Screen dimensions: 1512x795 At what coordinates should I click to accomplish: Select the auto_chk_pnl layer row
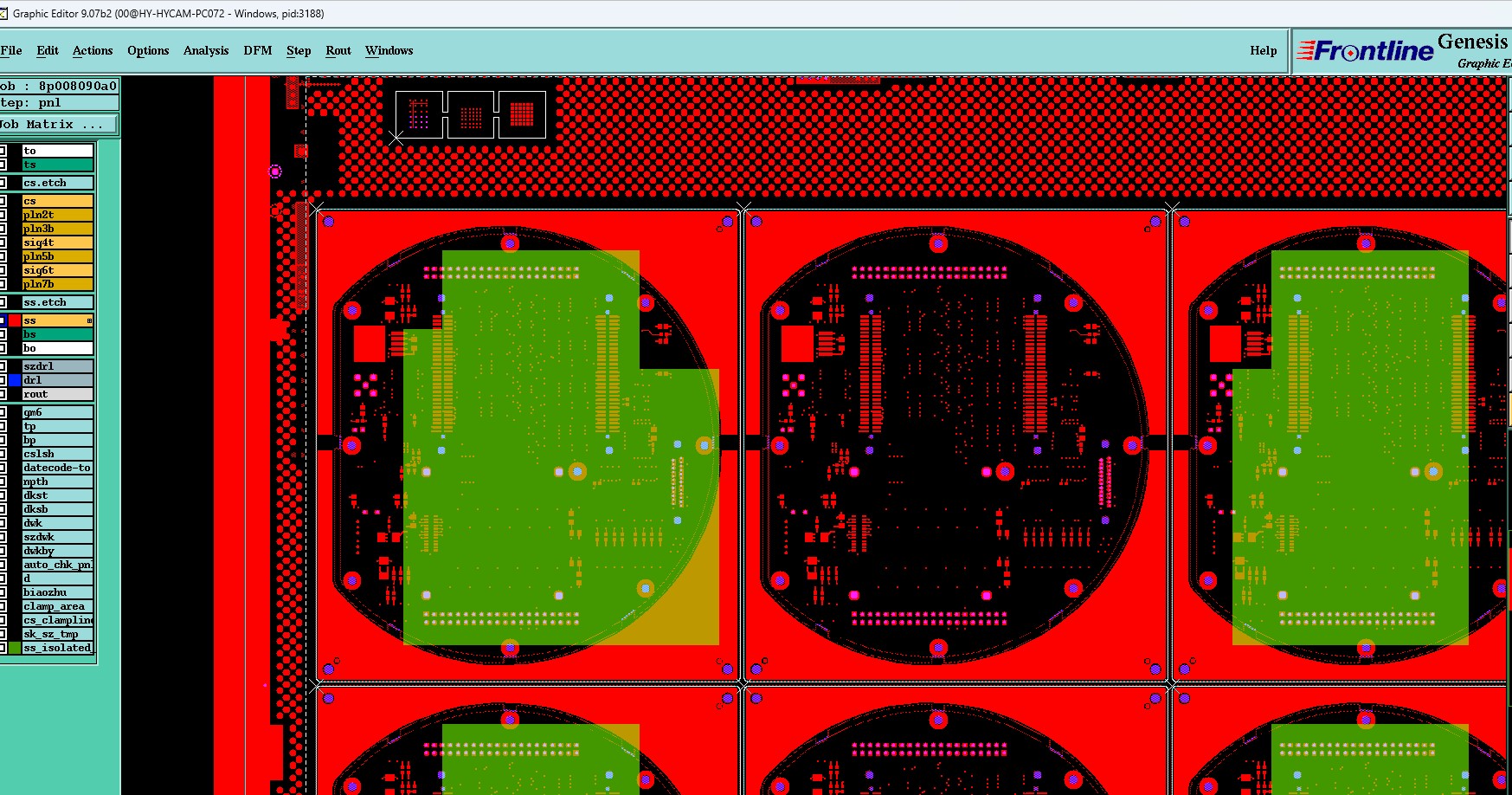coord(57,565)
